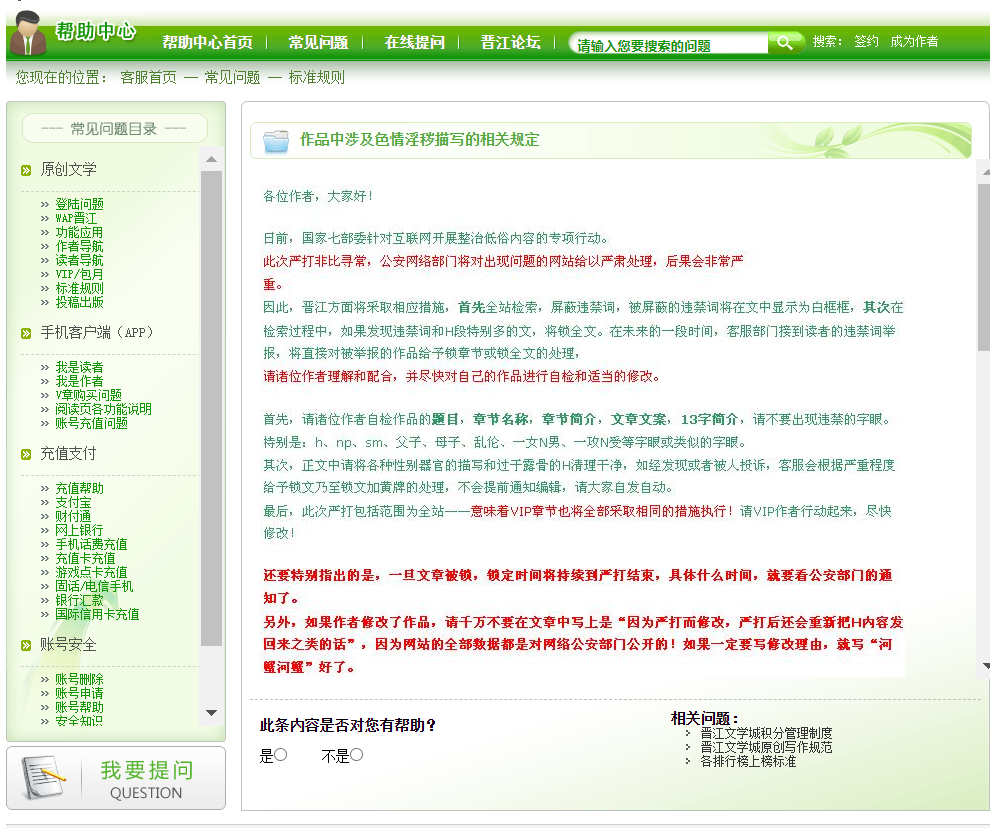
Task: Open 标准规则 sidebar link
Action: pyautogui.click(x=79, y=288)
